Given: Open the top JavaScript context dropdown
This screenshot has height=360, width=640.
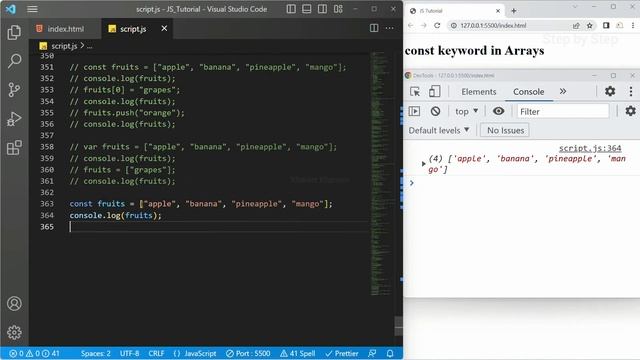Looking at the screenshot, I should pos(467,111).
